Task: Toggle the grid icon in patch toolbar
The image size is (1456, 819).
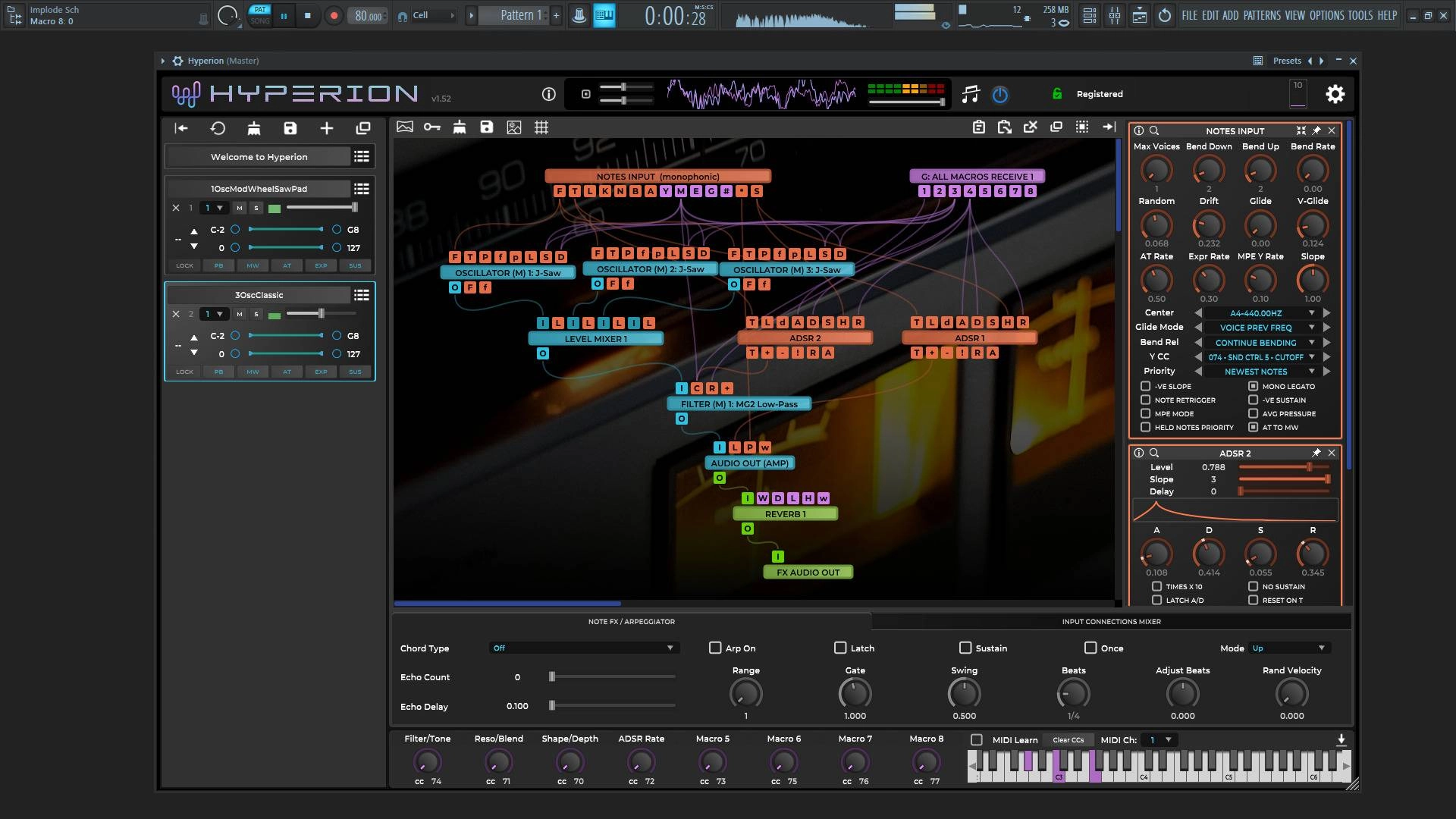Action: [541, 127]
